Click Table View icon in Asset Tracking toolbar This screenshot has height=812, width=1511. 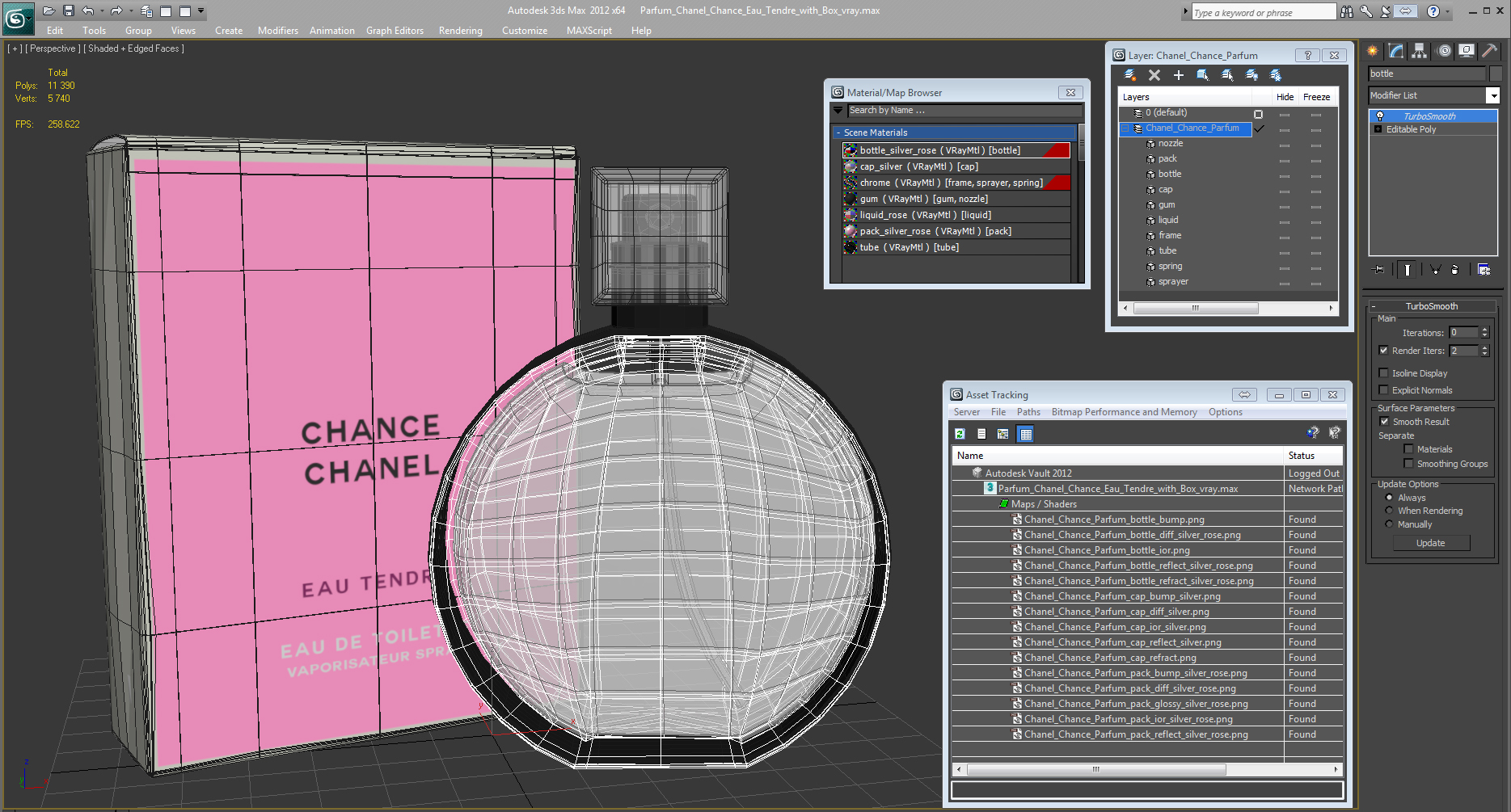[1026, 434]
